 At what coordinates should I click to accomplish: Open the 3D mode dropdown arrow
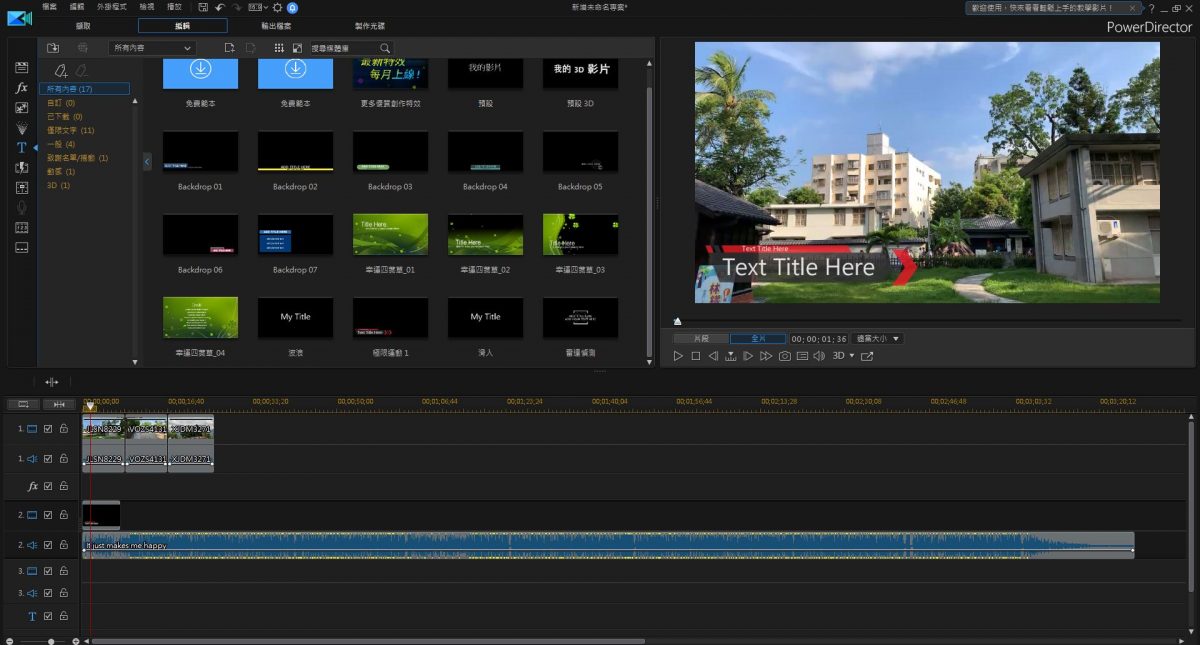click(851, 356)
